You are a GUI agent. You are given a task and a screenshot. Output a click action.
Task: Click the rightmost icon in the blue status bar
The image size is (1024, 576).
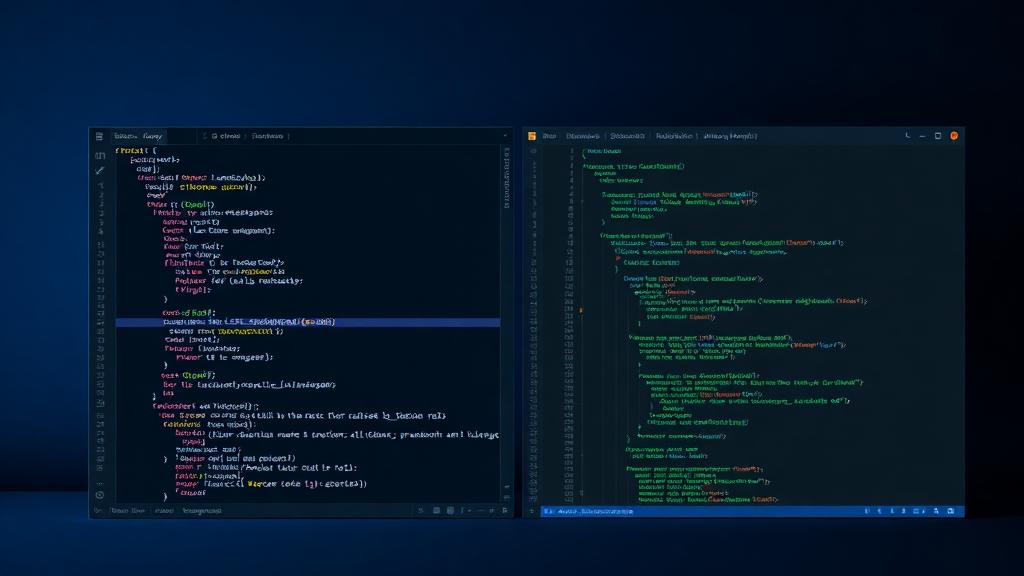click(x=951, y=511)
